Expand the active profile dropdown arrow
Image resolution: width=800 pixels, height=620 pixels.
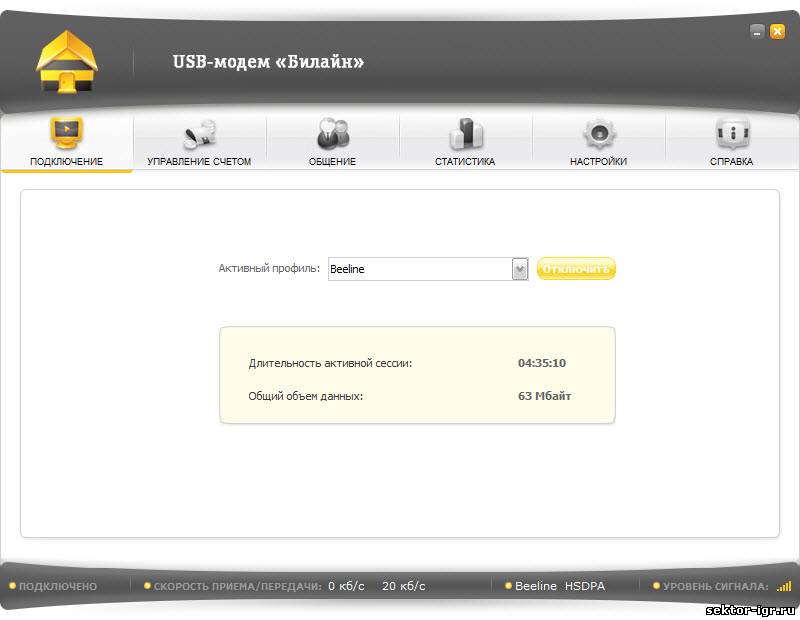coord(520,269)
